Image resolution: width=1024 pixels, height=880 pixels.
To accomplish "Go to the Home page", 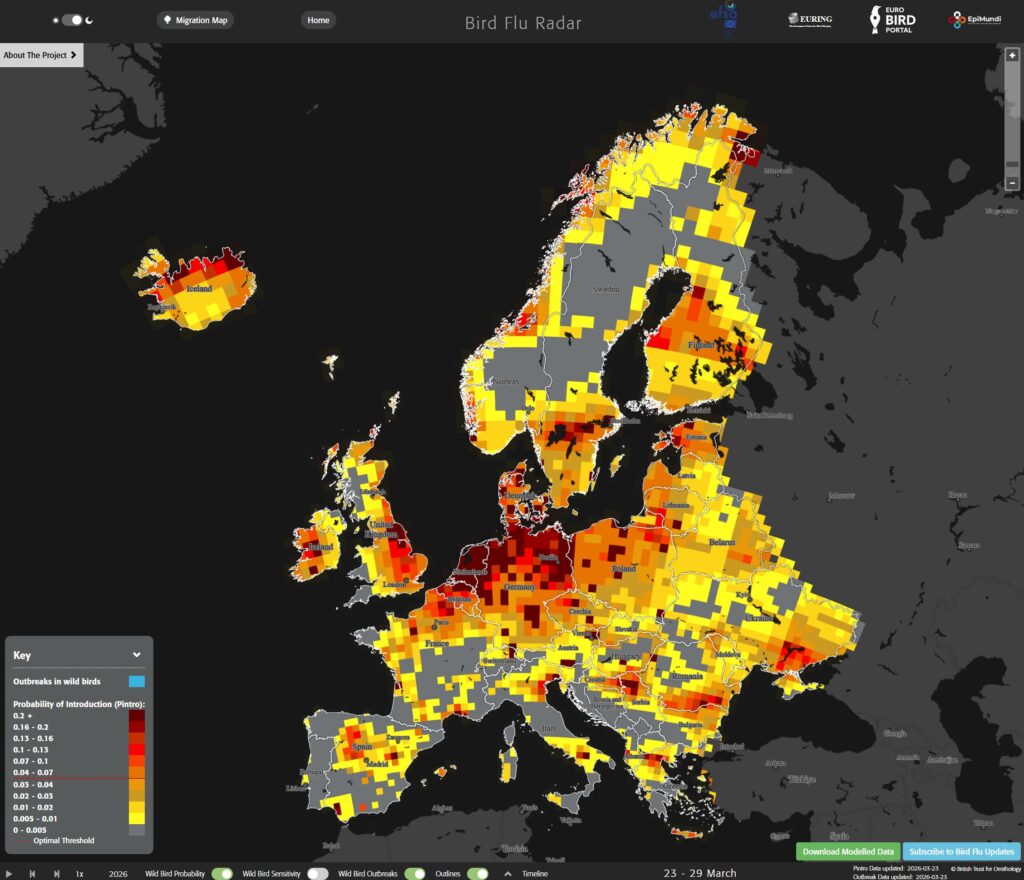I will click(x=318, y=20).
